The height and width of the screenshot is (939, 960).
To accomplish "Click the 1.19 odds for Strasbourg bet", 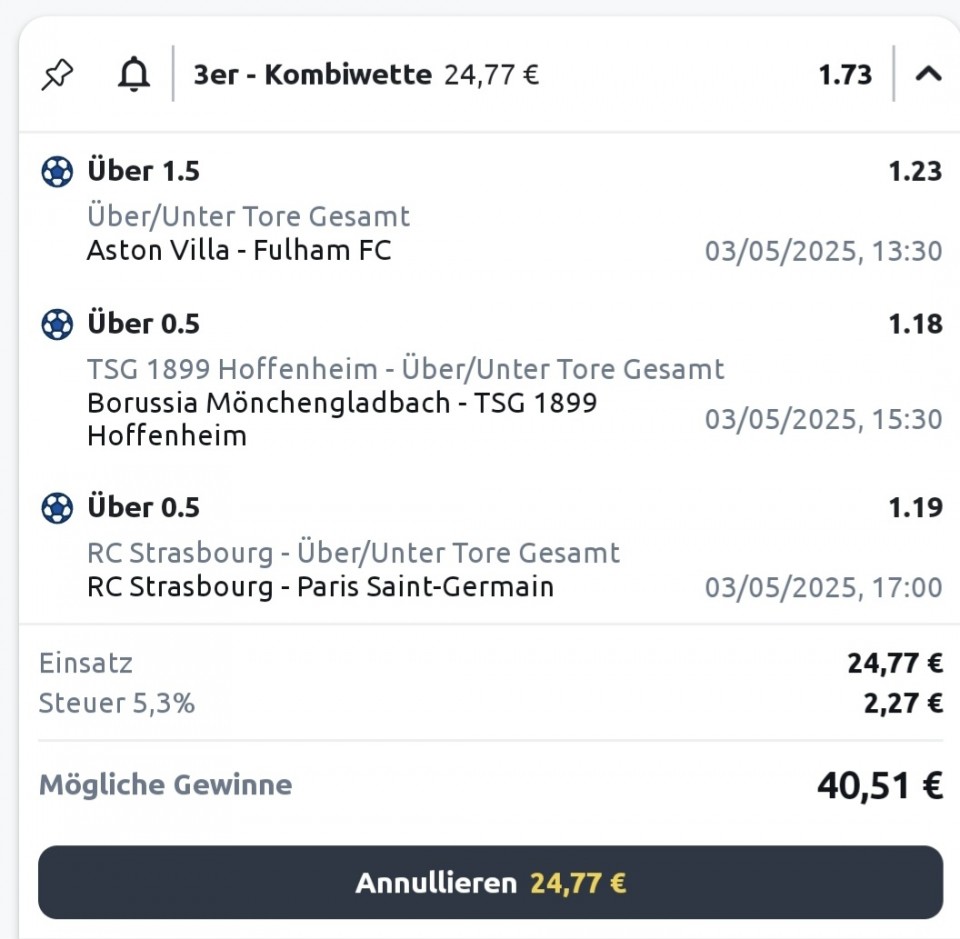I will pyautogui.click(x=915, y=507).
